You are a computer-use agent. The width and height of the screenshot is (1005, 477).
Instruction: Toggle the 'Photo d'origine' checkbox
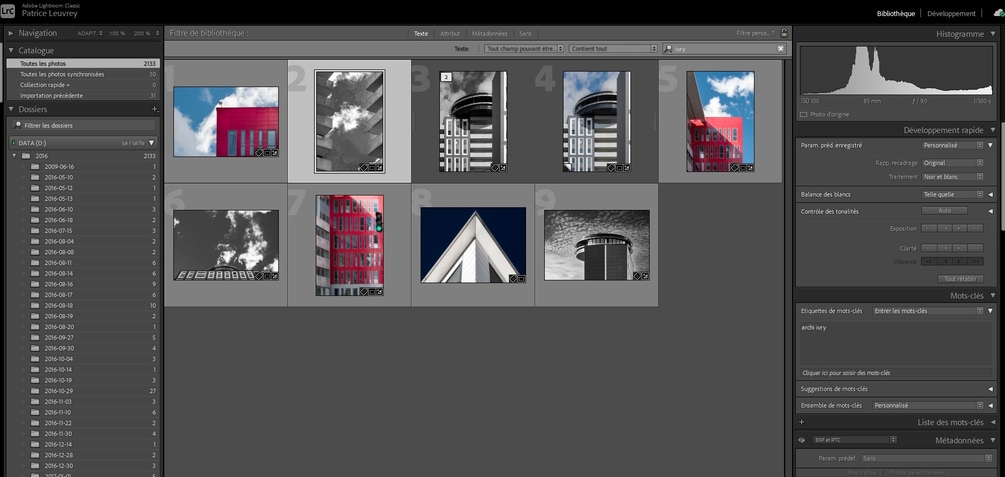(804, 114)
